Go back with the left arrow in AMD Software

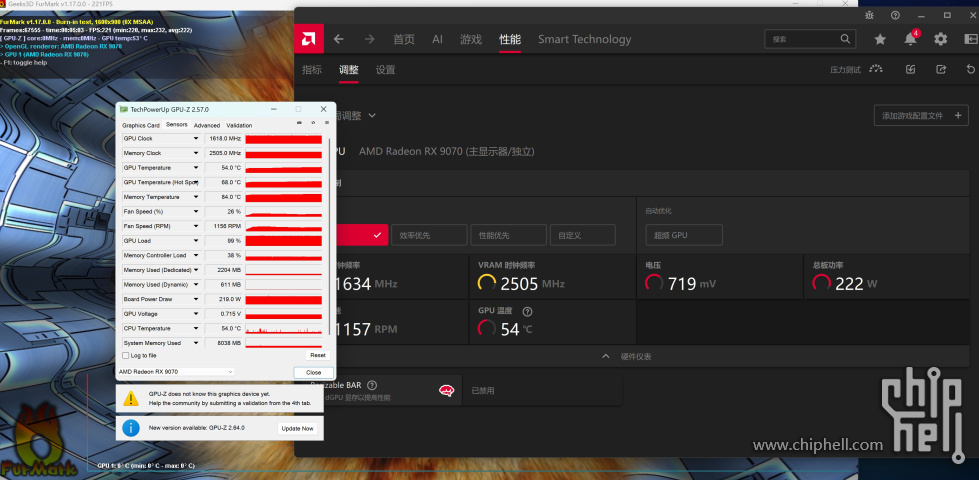(x=338, y=39)
